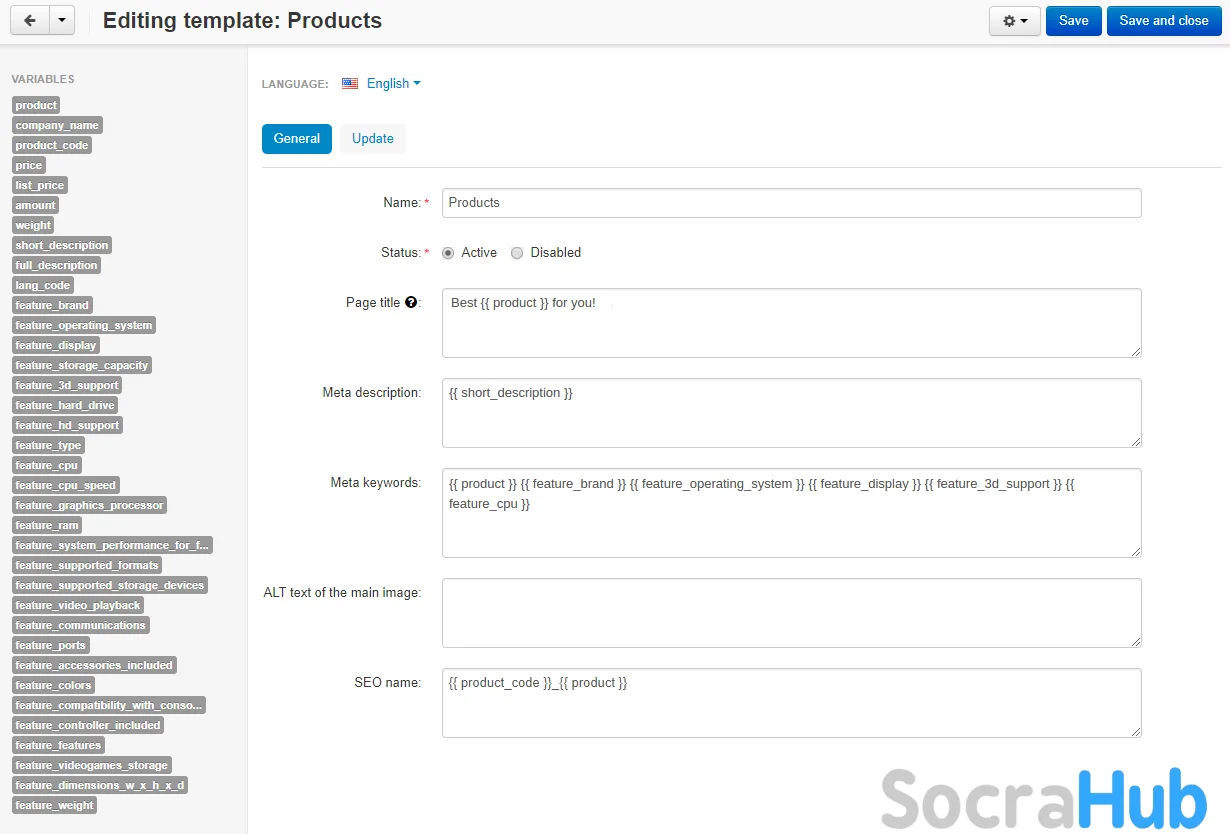Select the Disabled status radio button
The width and height of the screenshot is (1230, 834).
(517, 253)
